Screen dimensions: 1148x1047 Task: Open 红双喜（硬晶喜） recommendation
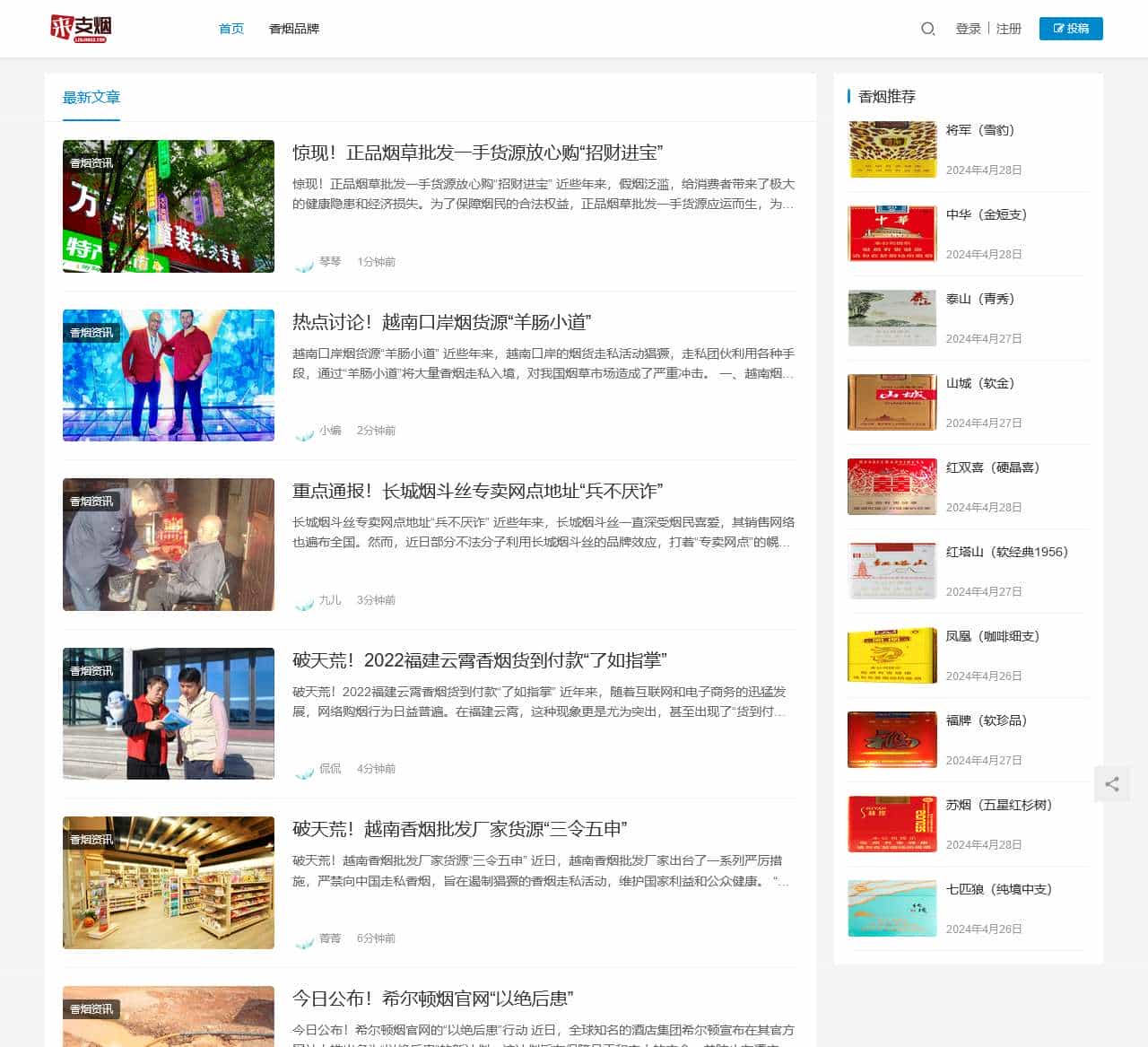993,467
